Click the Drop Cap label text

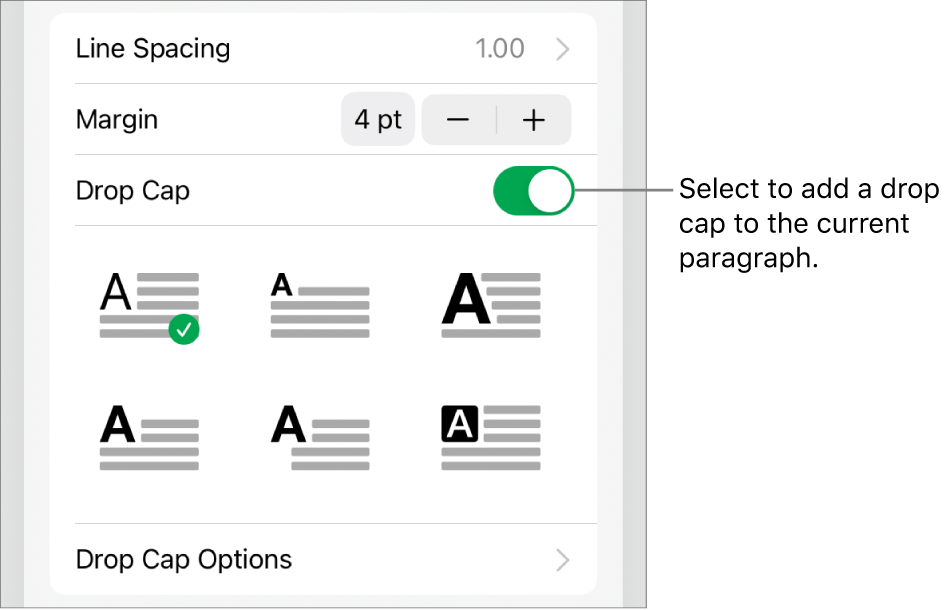coord(133,191)
